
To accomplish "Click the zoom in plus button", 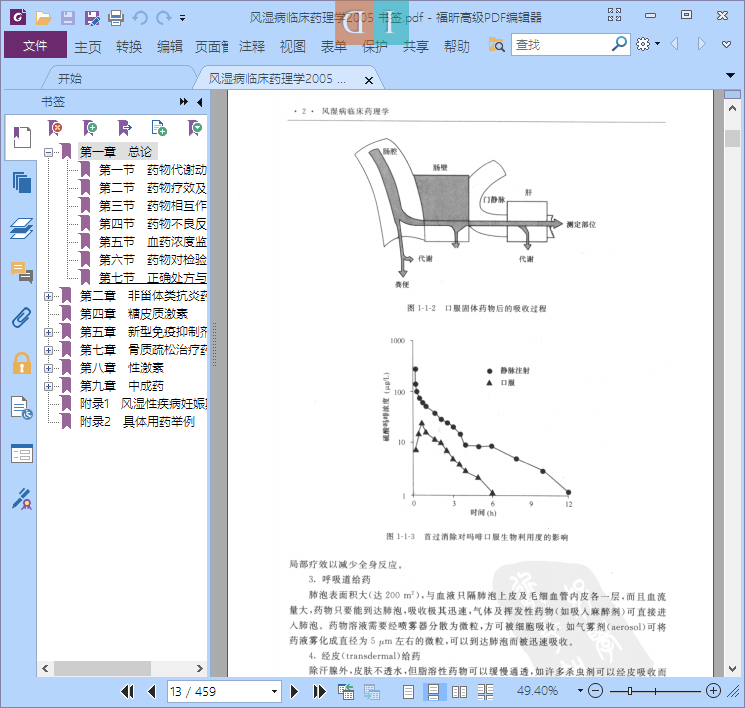I will 713,690.
